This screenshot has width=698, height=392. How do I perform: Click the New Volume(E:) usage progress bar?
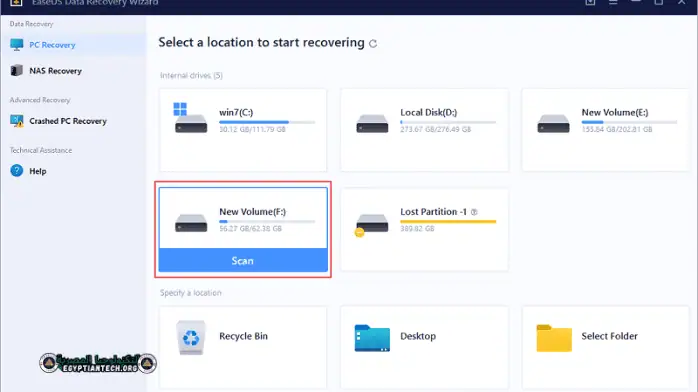point(629,122)
